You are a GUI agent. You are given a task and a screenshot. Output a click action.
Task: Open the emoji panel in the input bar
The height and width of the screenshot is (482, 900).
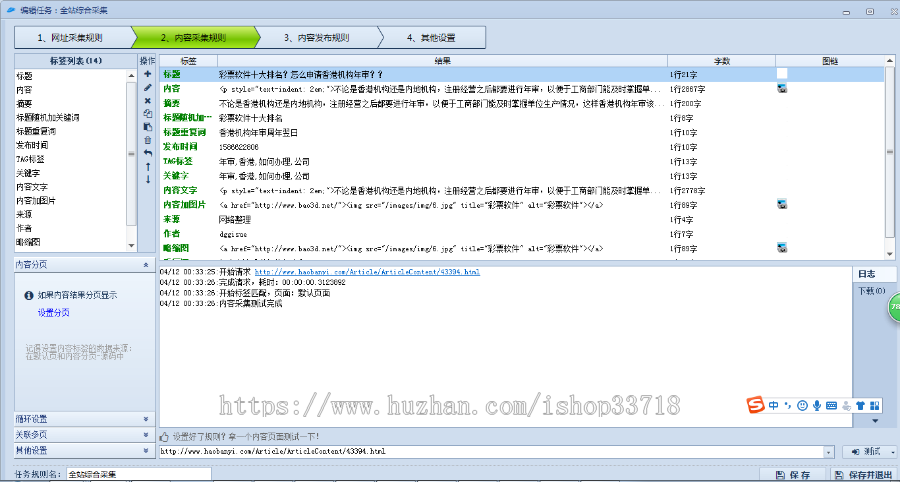pyautogui.click(x=802, y=406)
